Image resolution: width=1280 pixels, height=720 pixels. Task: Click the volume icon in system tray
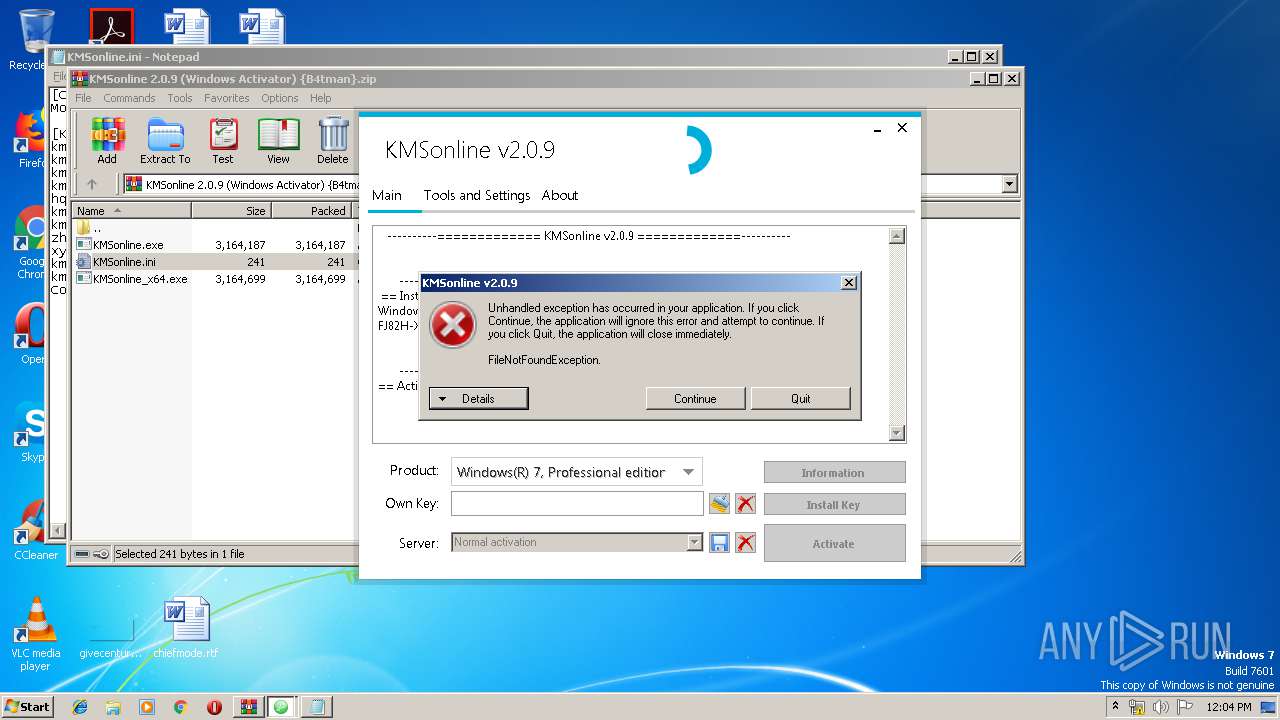coord(1161,707)
